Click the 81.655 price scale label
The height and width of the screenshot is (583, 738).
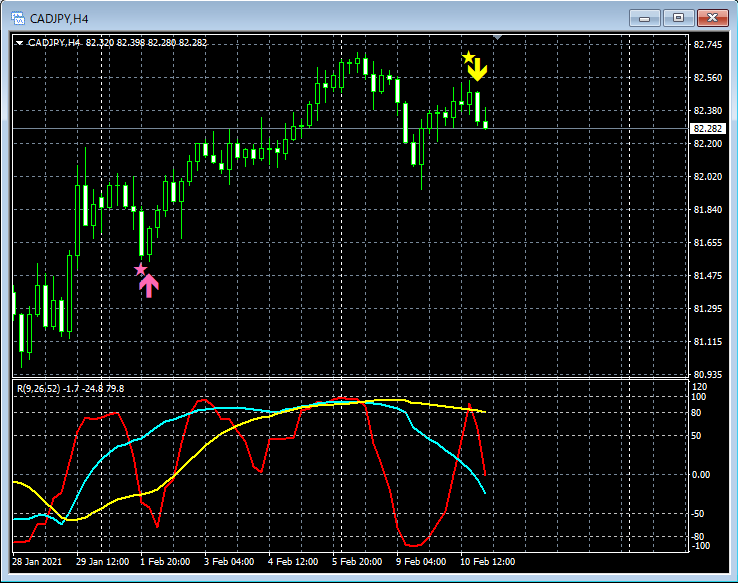pyautogui.click(x=707, y=243)
